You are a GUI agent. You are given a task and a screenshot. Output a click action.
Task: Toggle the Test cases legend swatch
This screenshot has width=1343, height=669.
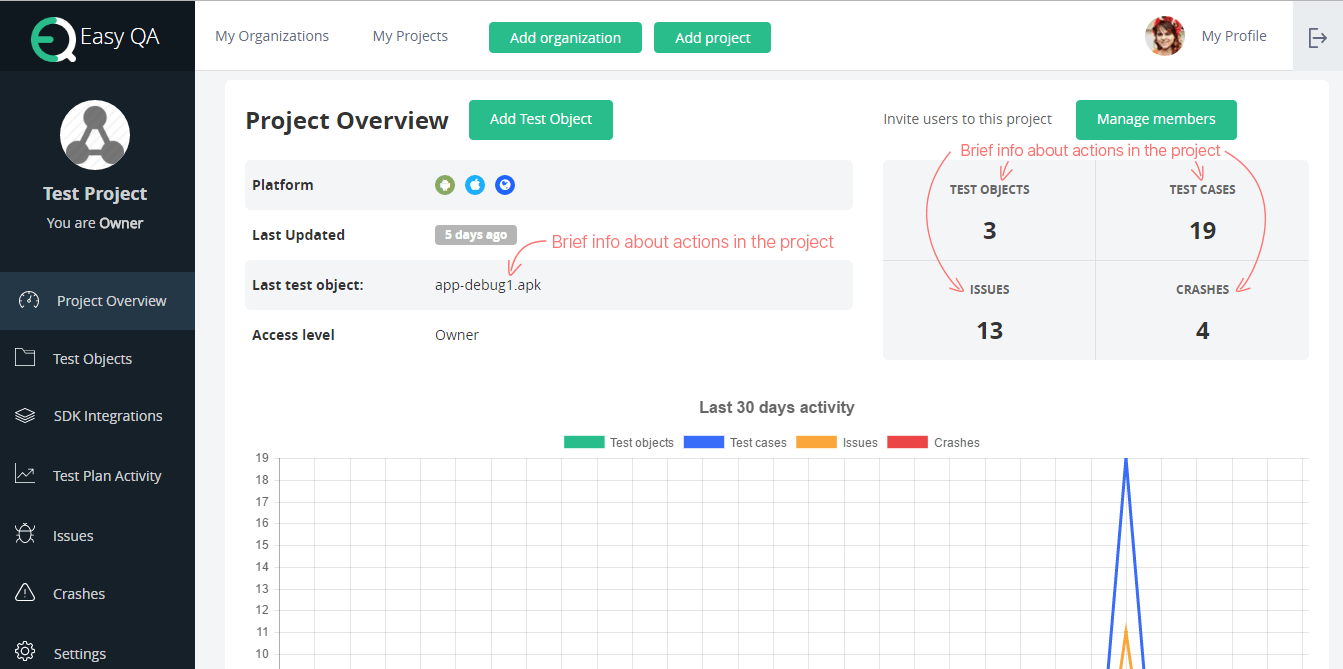[x=704, y=442]
